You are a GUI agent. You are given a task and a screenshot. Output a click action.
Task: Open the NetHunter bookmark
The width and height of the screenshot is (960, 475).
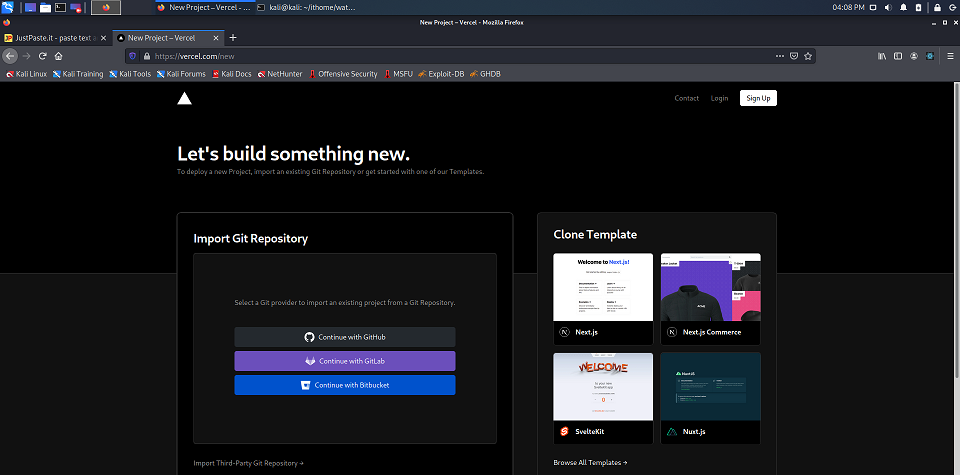(280, 74)
